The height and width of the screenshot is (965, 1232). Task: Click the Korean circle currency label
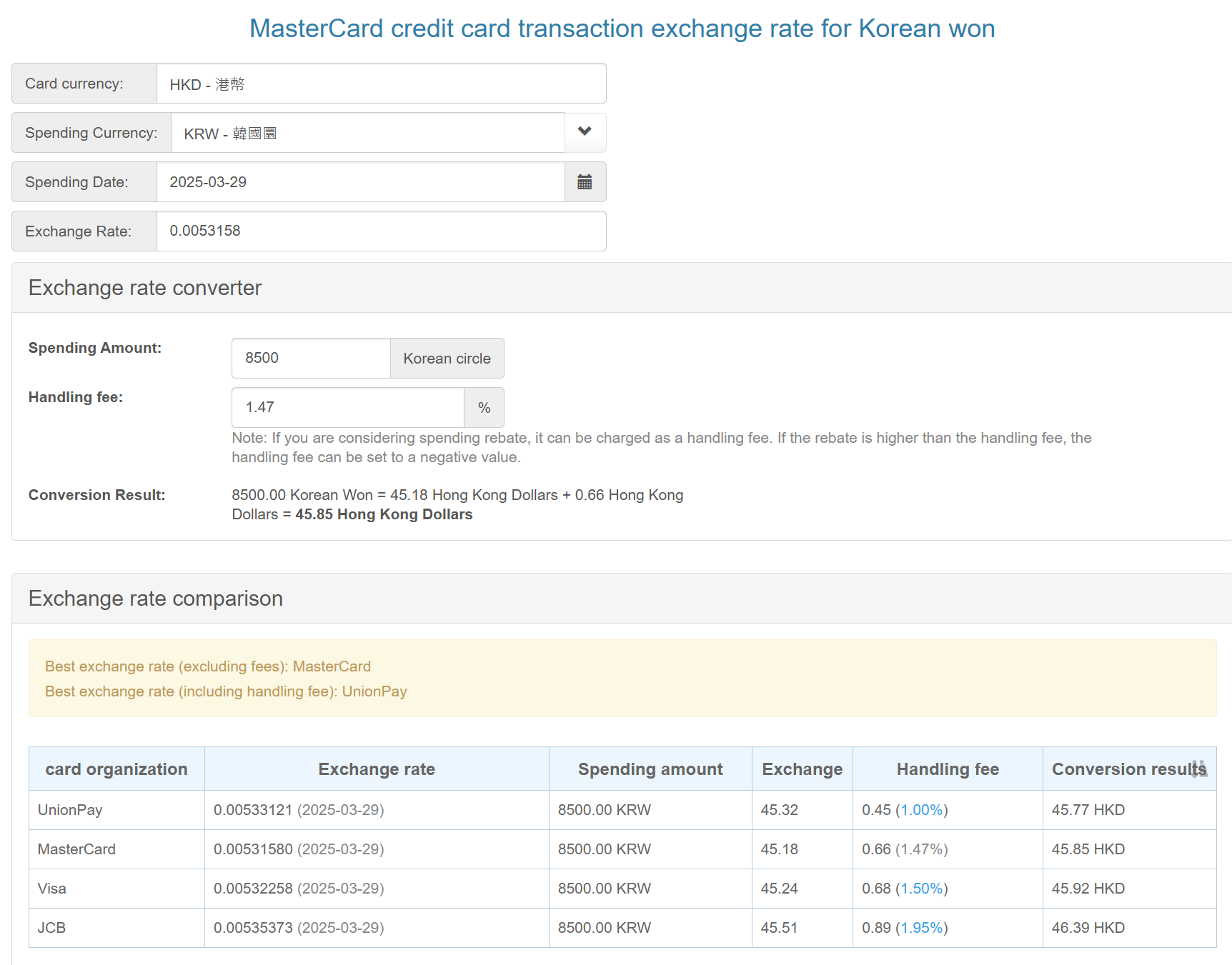pos(447,359)
